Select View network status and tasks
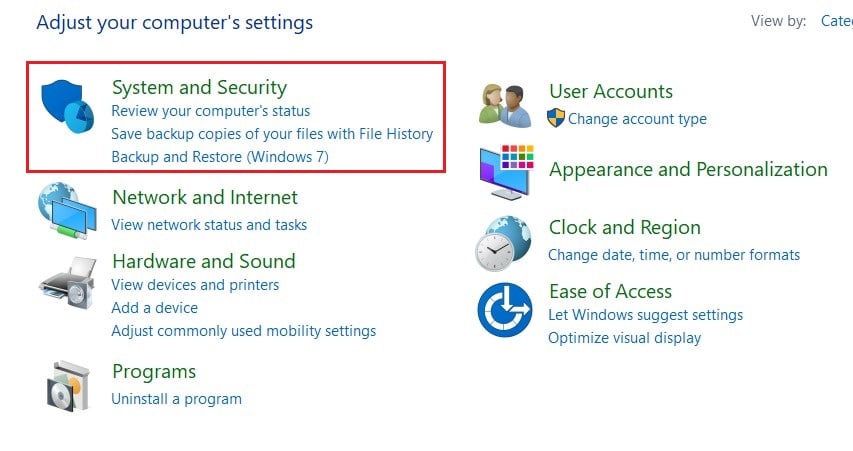This screenshot has width=853, height=451. 209,225
